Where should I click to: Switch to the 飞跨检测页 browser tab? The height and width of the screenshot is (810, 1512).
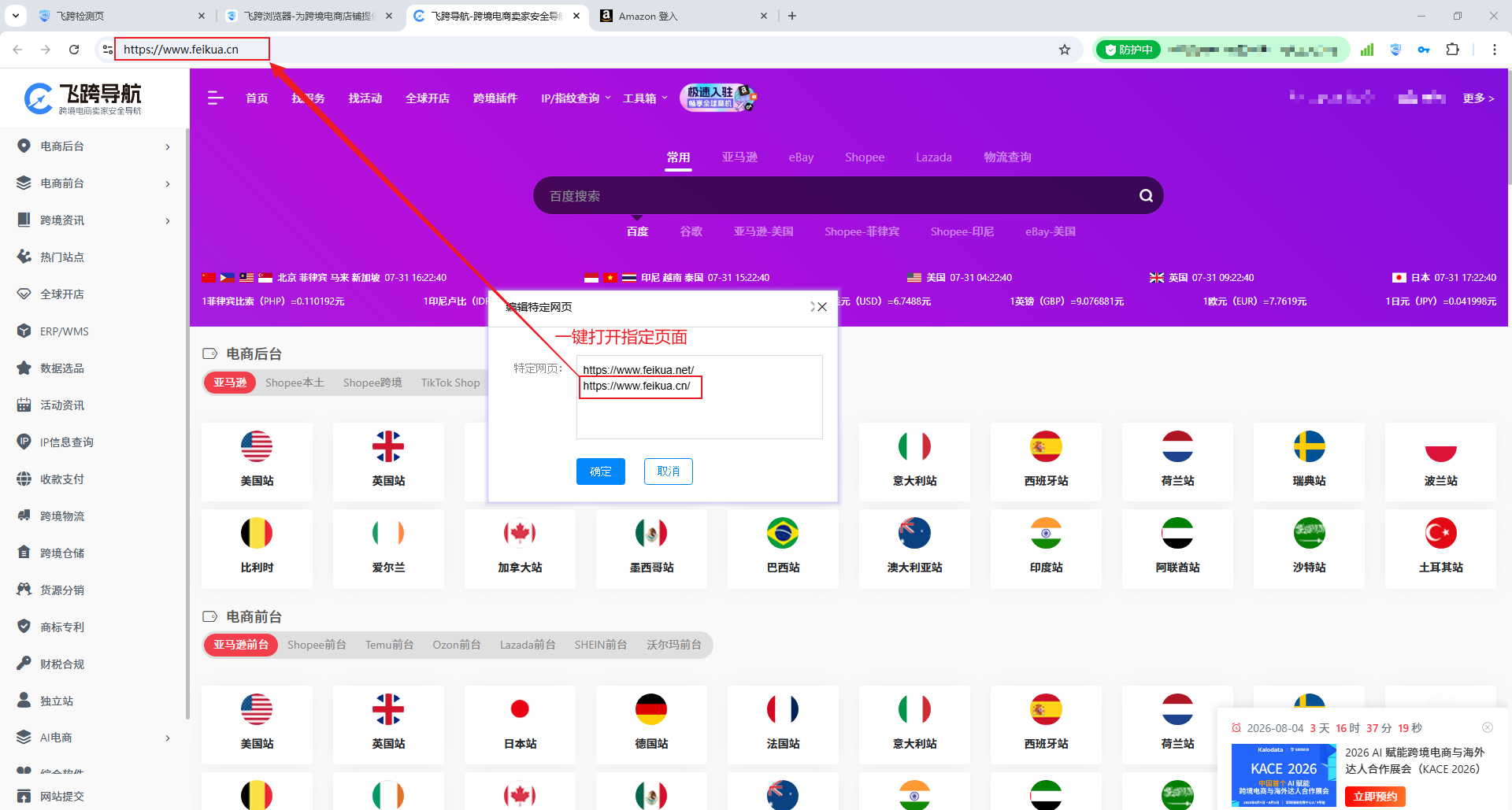tap(120, 16)
